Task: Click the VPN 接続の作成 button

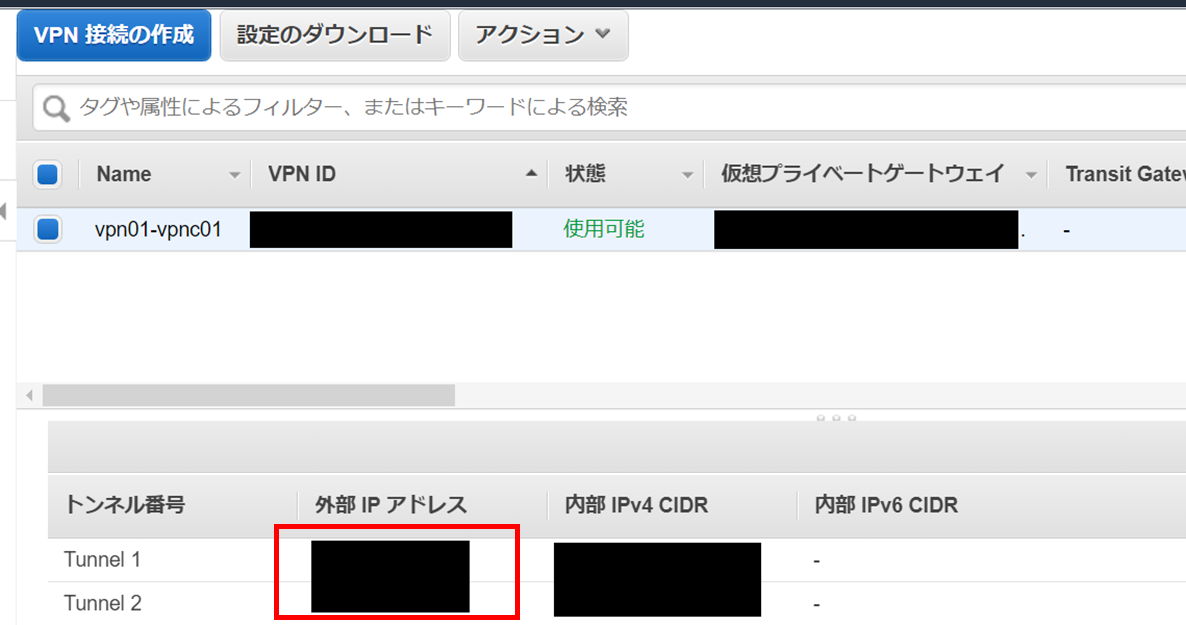Action: point(113,35)
